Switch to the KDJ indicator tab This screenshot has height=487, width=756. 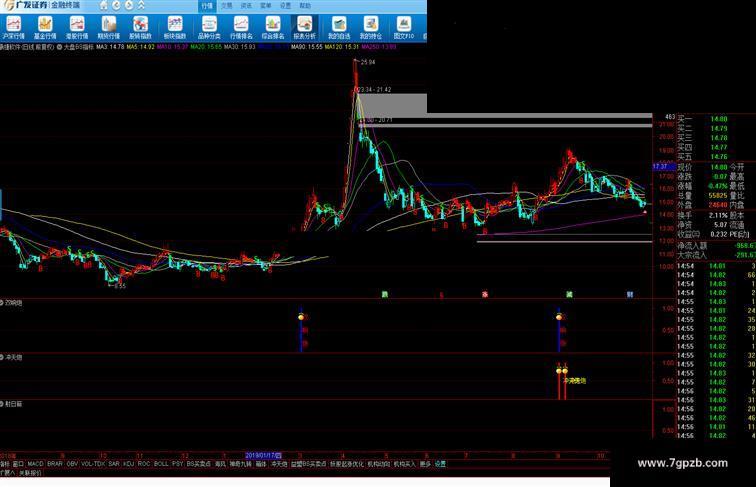128,463
